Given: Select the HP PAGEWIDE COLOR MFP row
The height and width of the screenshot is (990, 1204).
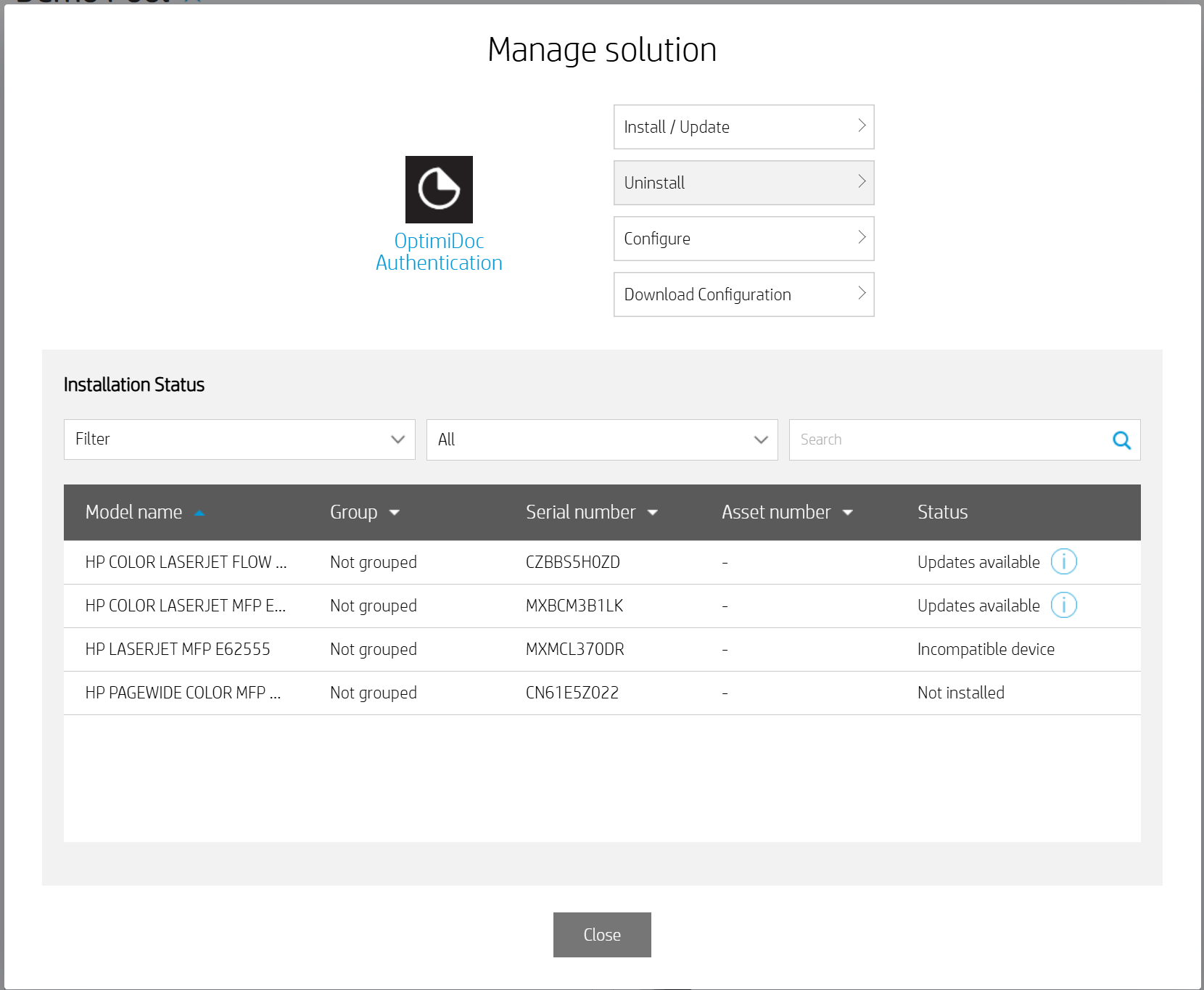Looking at the screenshot, I should tap(183, 693).
